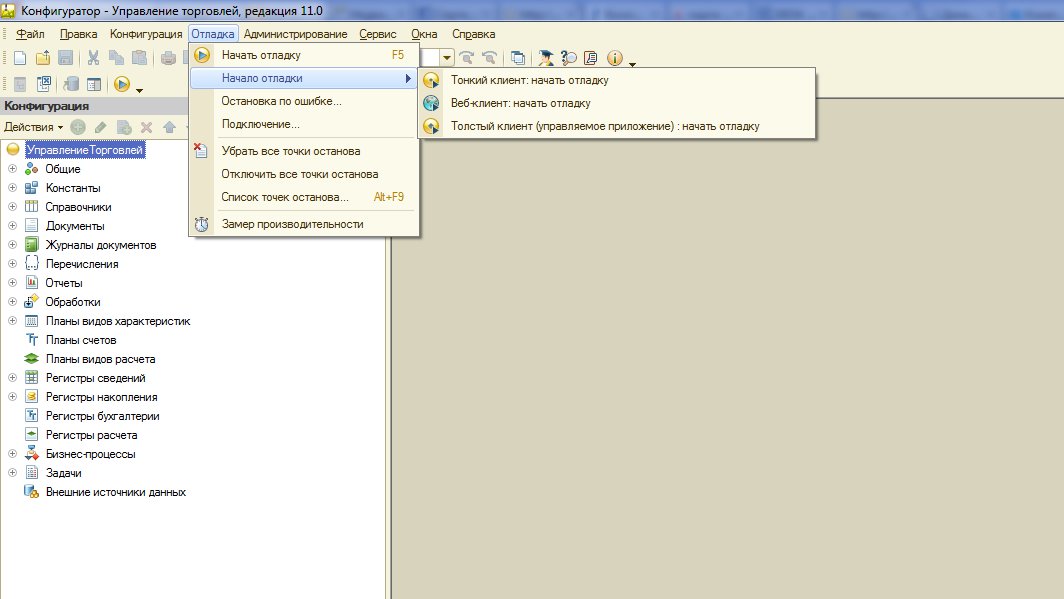Expand the Константы tree node
Image resolution: width=1064 pixels, height=599 pixels.
[x=12, y=187]
